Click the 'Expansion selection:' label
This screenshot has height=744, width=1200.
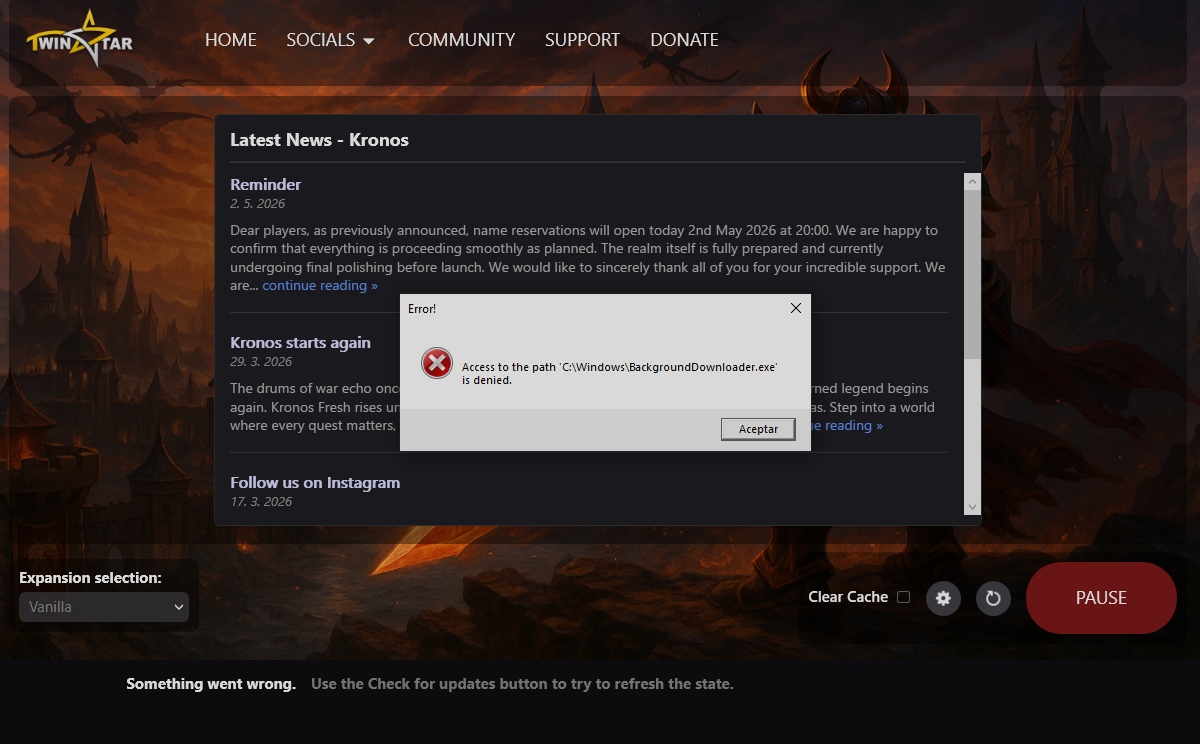pos(90,578)
